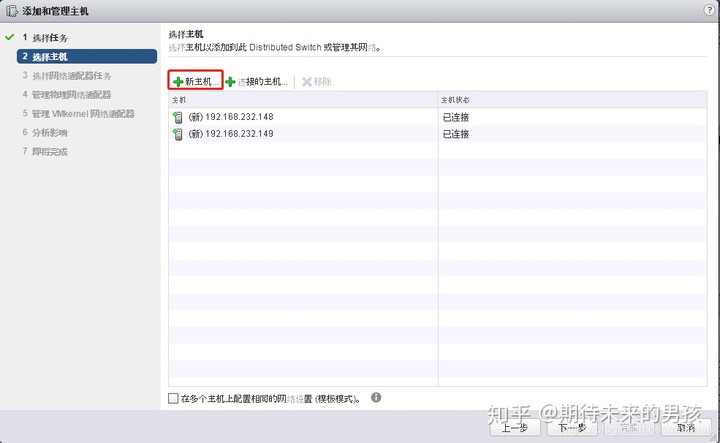Click the green plus icon for 迁移的主机
Image resolution: width=720 pixels, height=443 pixels.
click(x=231, y=82)
